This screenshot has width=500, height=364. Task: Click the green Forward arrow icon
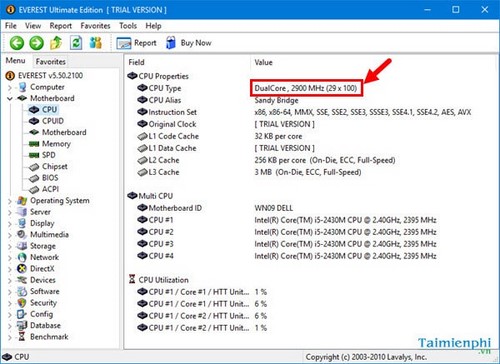coord(36,43)
